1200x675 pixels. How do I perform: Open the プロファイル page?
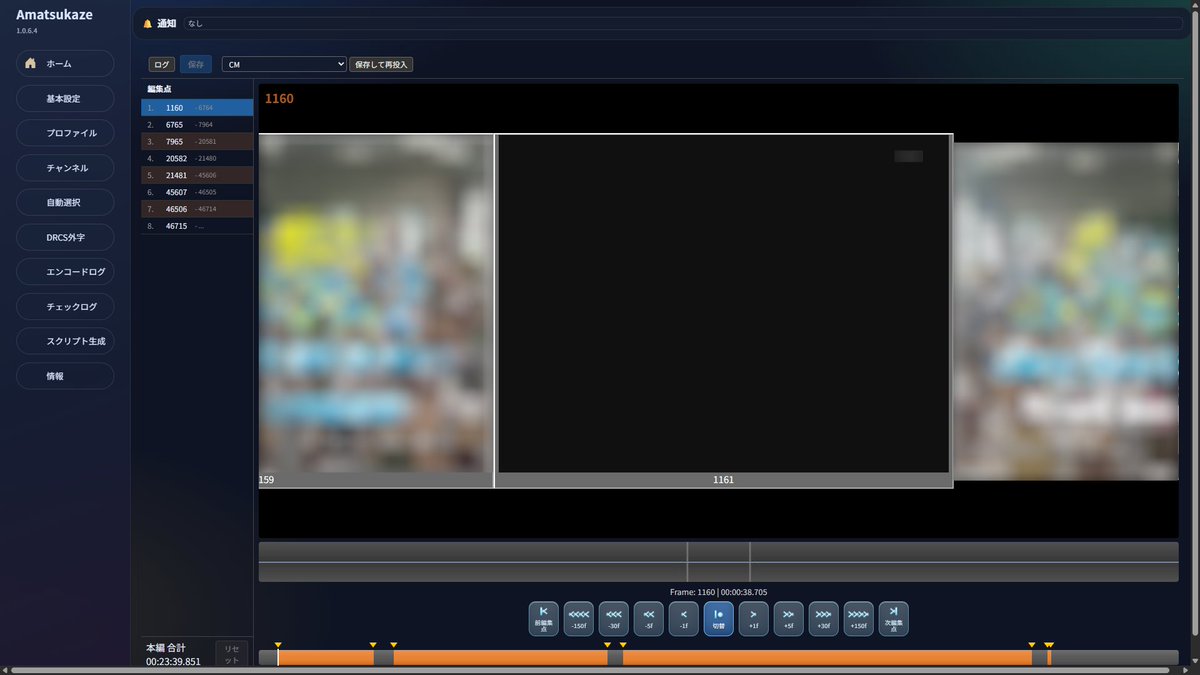65,133
